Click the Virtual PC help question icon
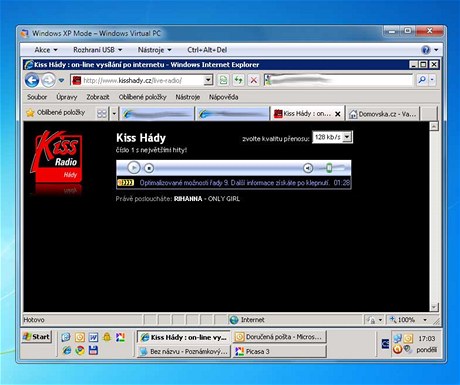Screen dimensions: 460x385 tap(426, 50)
